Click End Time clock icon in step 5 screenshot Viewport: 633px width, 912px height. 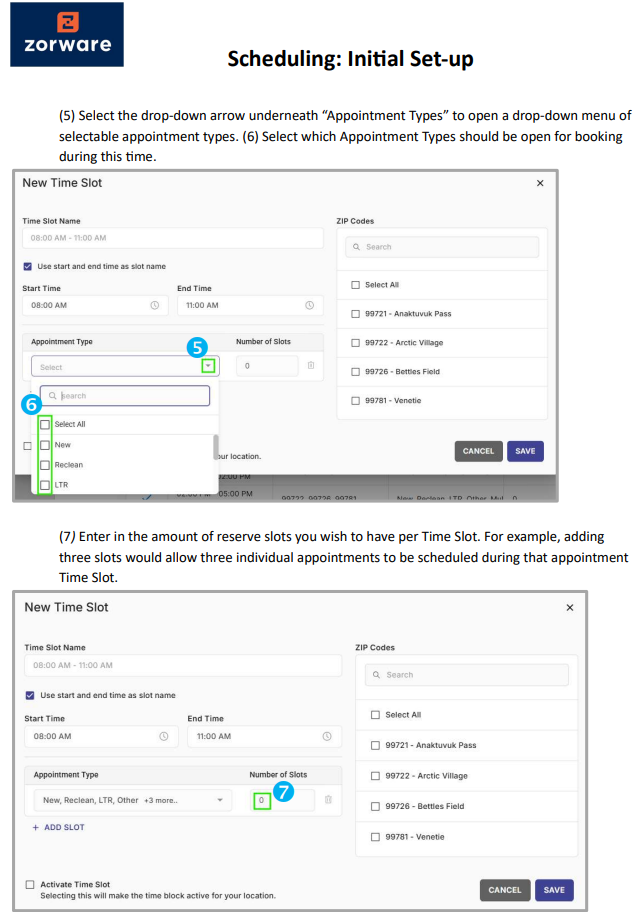click(310, 305)
